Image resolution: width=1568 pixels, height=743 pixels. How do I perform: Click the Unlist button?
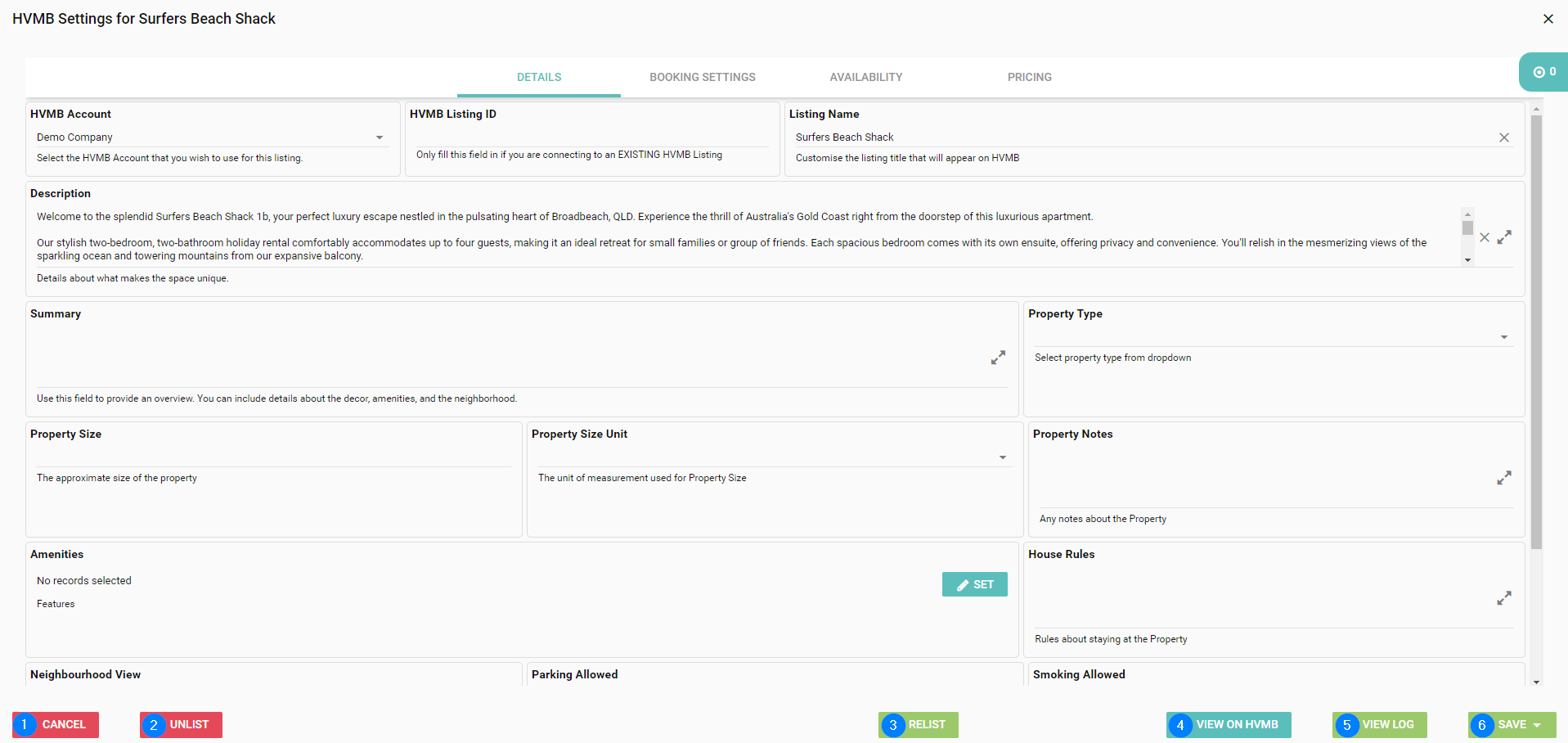click(x=181, y=725)
